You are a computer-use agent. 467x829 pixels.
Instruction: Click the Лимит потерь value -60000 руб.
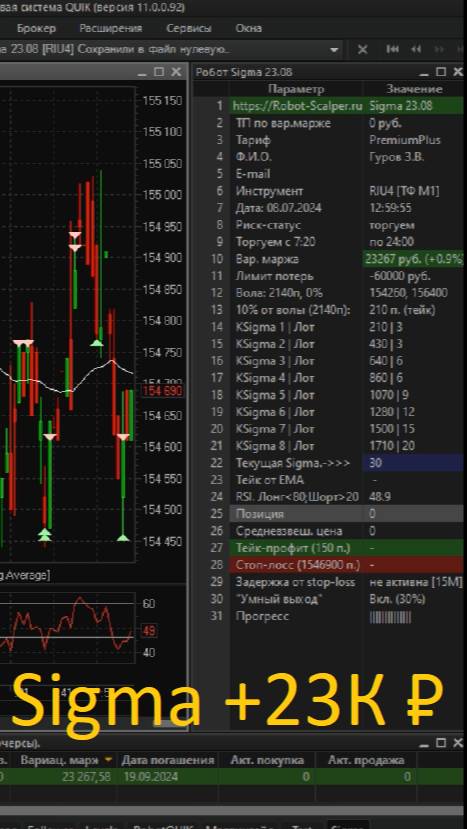[400, 276]
